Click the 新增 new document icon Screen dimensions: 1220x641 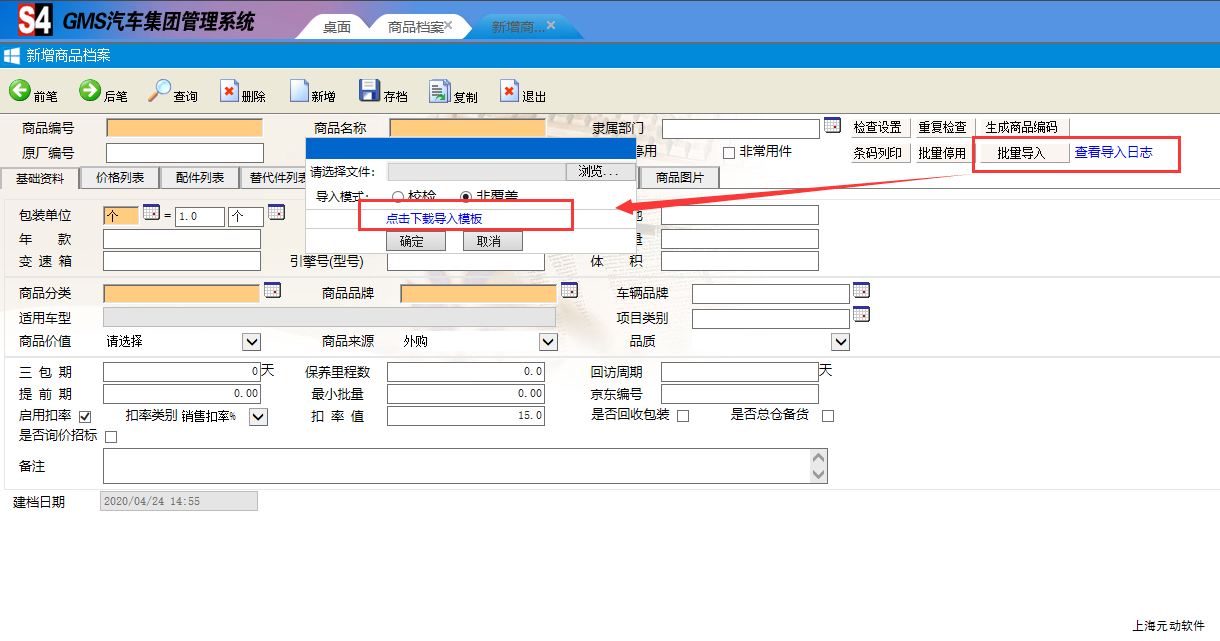click(x=299, y=91)
